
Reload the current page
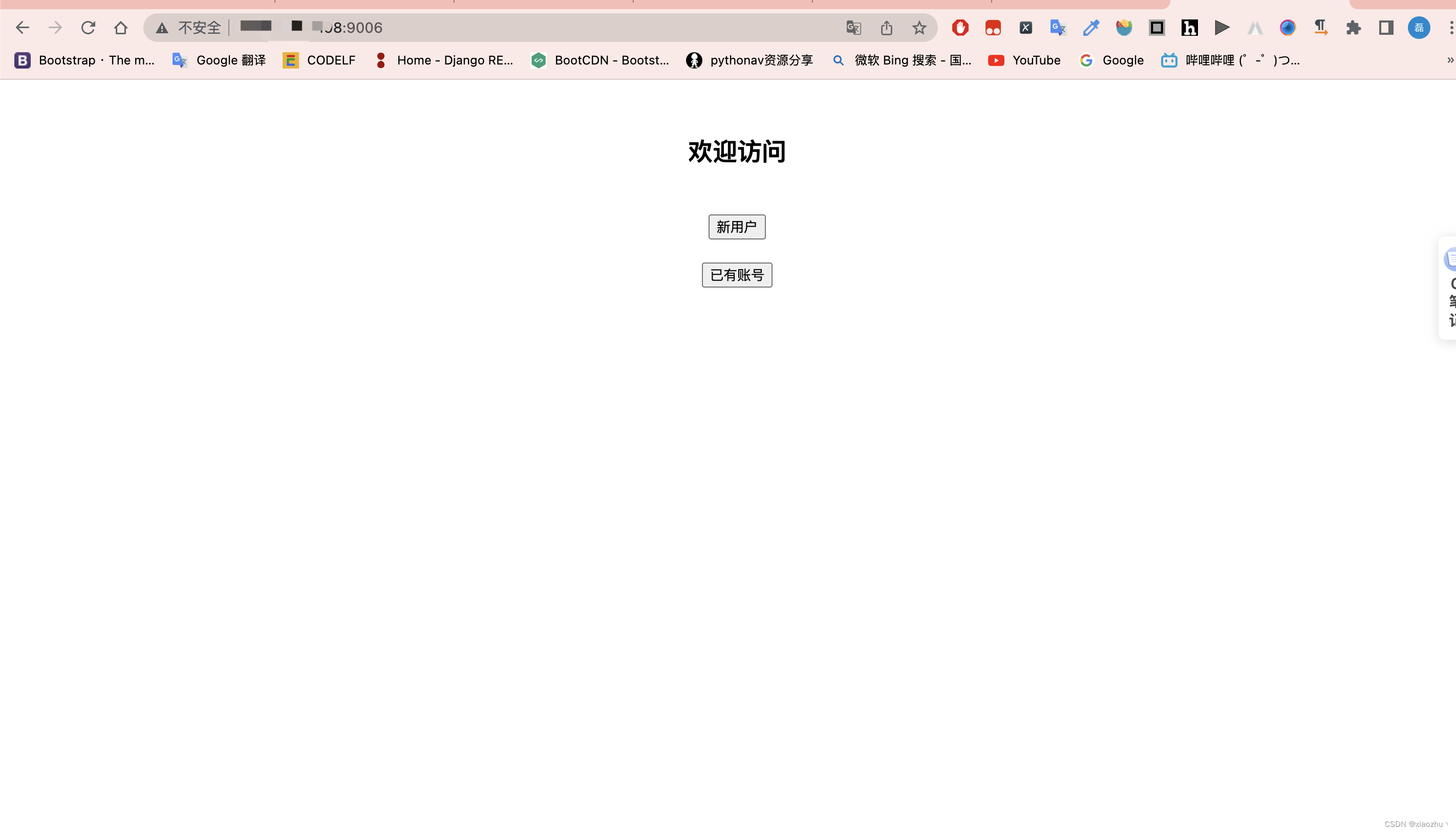(88, 28)
